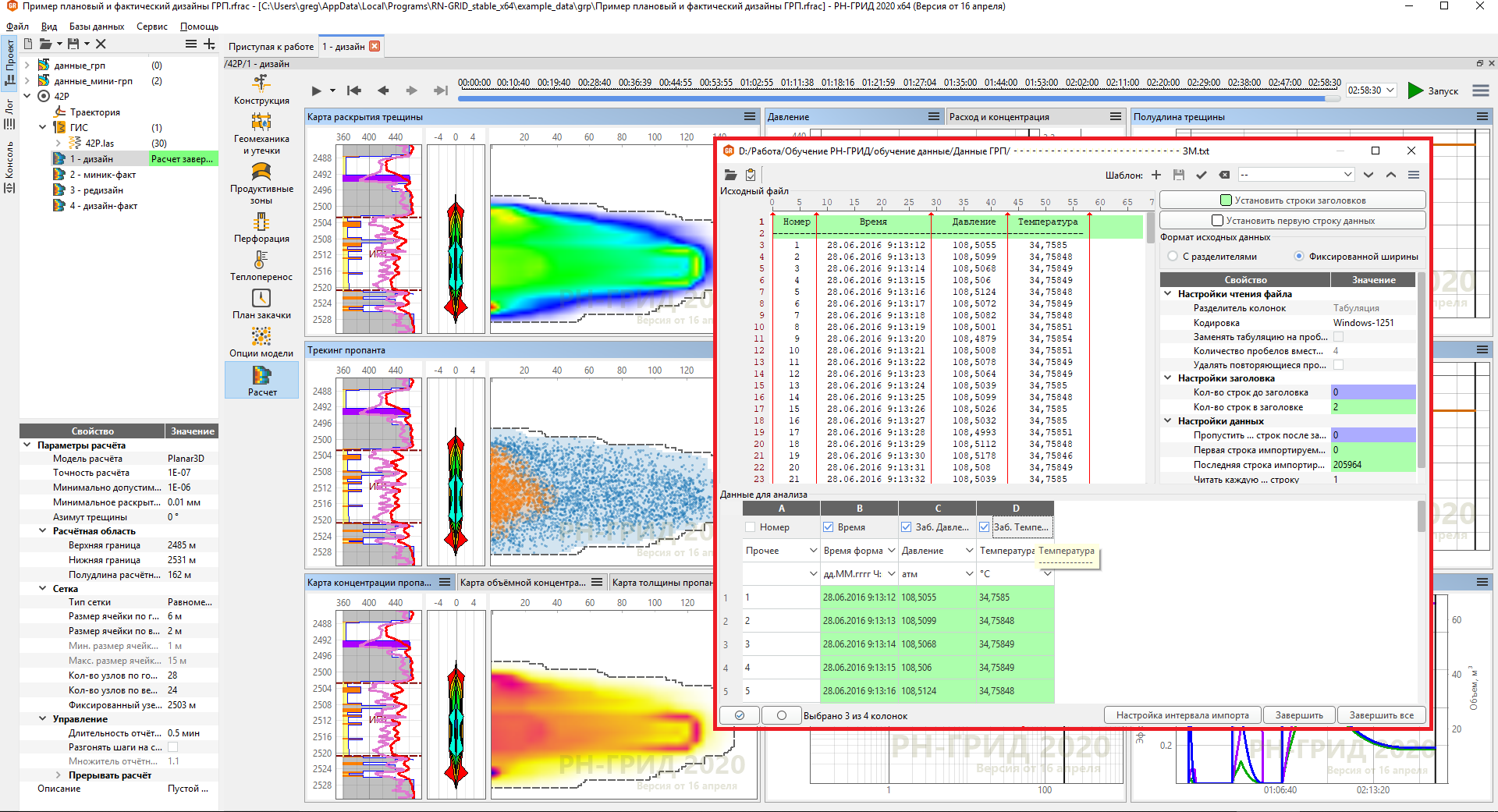Open Полудлина трещины panel menu icon
This screenshot has height=812, width=1498.
(1482, 116)
